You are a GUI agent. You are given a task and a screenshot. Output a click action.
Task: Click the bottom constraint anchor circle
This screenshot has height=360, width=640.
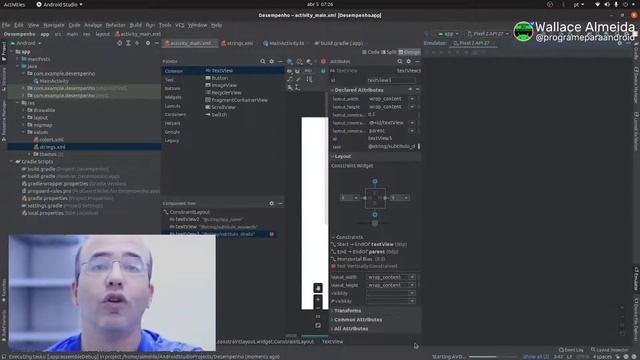(375, 215)
